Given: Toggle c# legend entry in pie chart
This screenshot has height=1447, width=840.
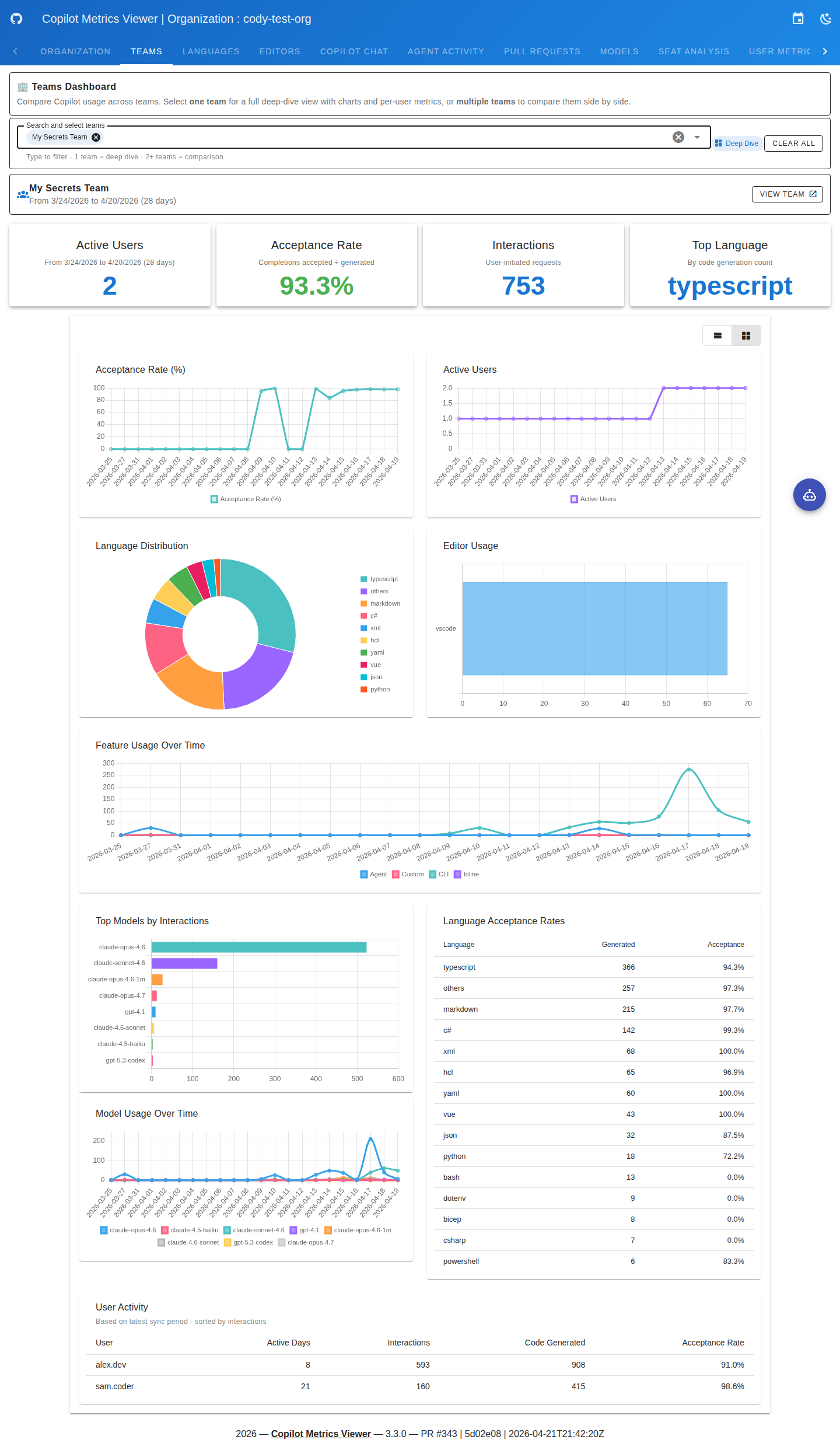Looking at the screenshot, I should [x=369, y=616].
